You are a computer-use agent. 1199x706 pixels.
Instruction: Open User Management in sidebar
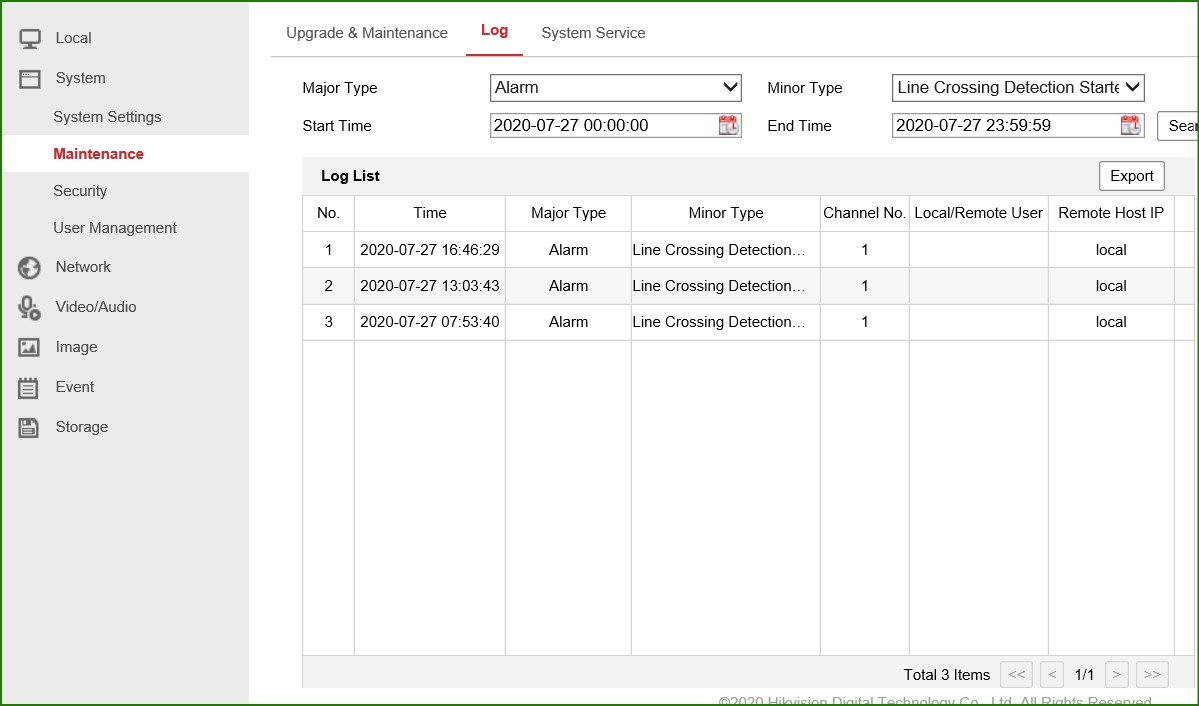pos(115,228)
